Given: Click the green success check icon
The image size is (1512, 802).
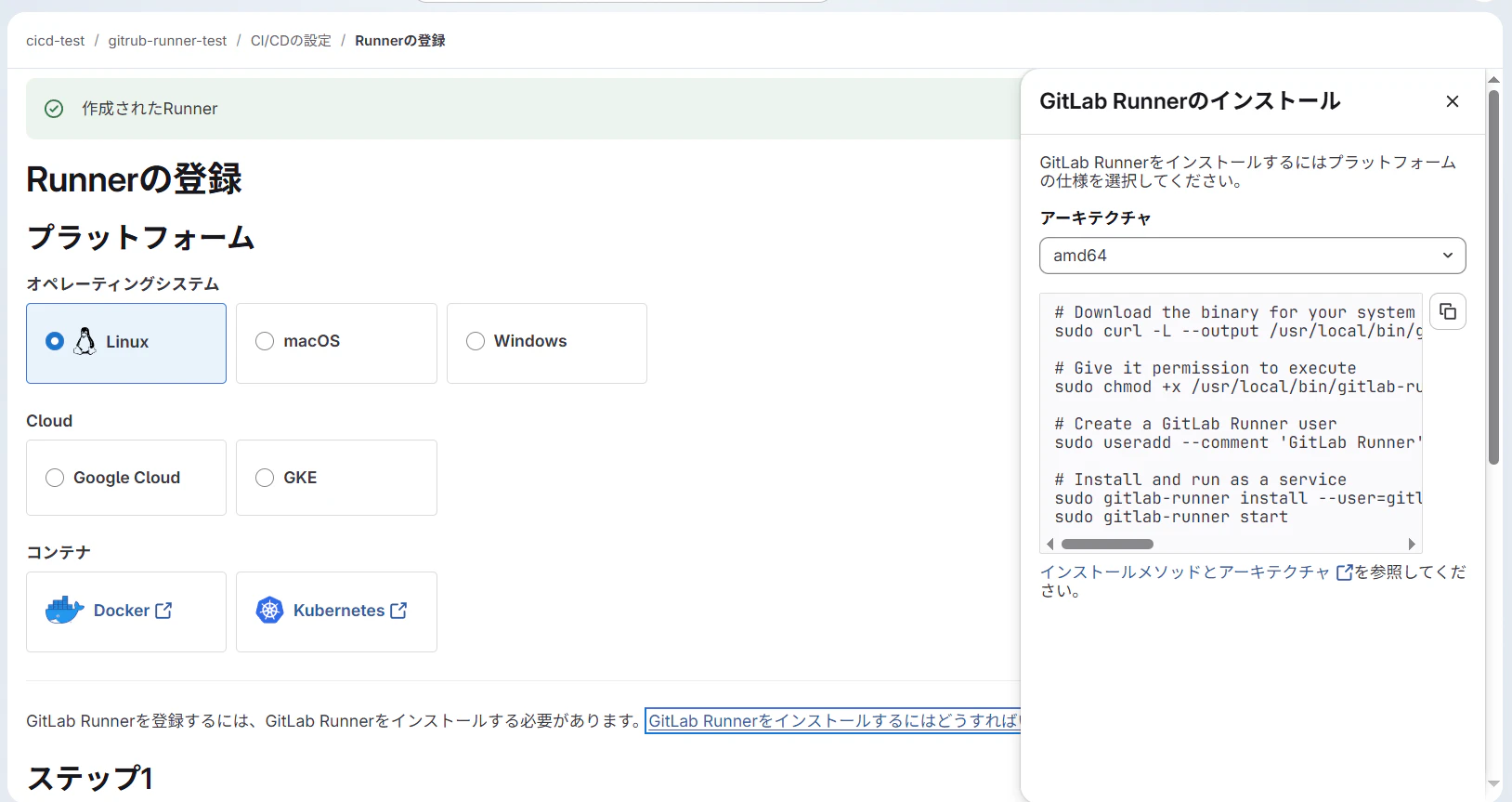Looking at the screenshot, I should coord(55,109).
